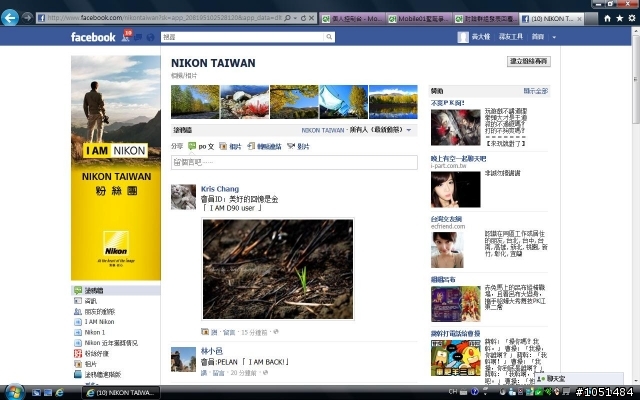Open the first photo strip thumbnail
This screenshot has height=400, width=640.
pos(195,102)
